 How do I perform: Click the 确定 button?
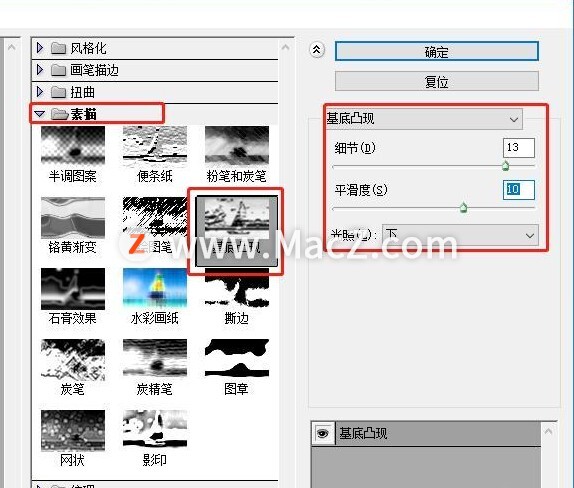click(437, 52)
